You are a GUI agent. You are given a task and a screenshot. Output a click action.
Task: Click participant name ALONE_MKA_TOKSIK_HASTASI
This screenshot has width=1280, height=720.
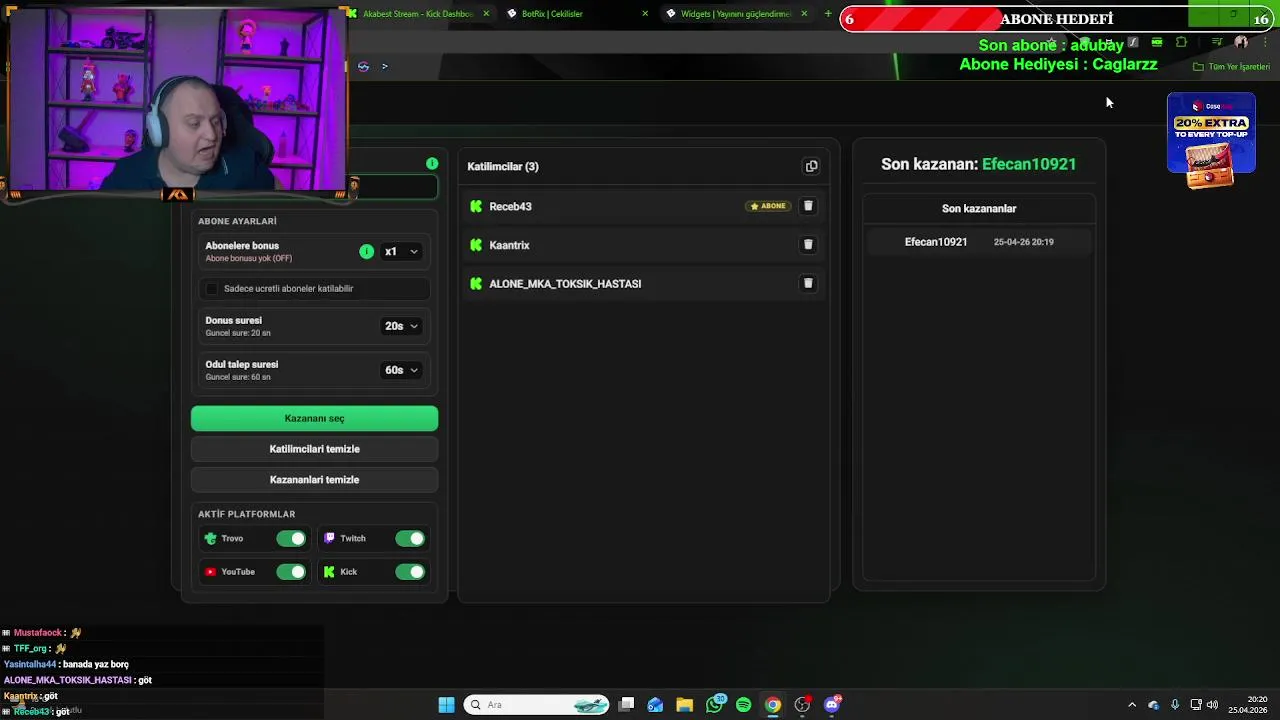[x=565, y=284]
